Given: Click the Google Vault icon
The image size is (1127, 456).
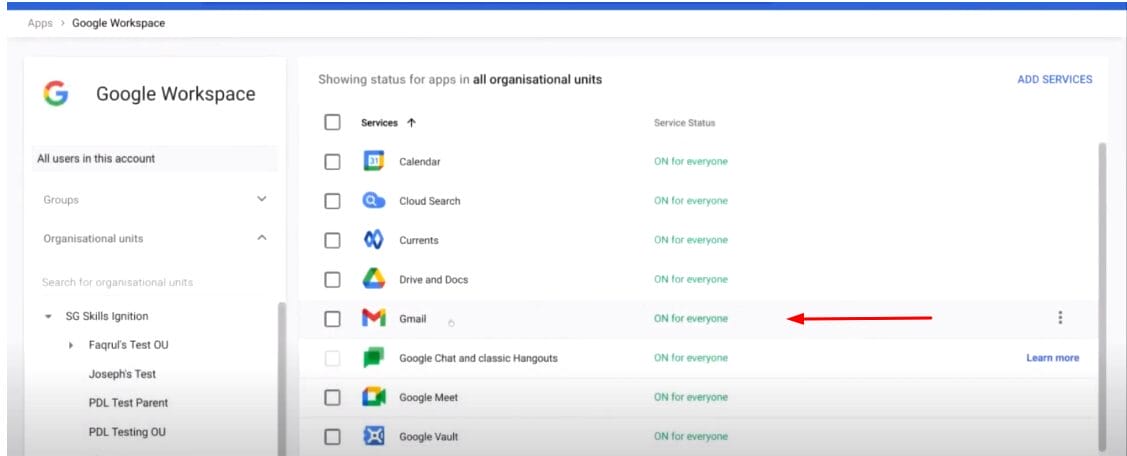Looking at the screenshot, I should tap(373, 437).
